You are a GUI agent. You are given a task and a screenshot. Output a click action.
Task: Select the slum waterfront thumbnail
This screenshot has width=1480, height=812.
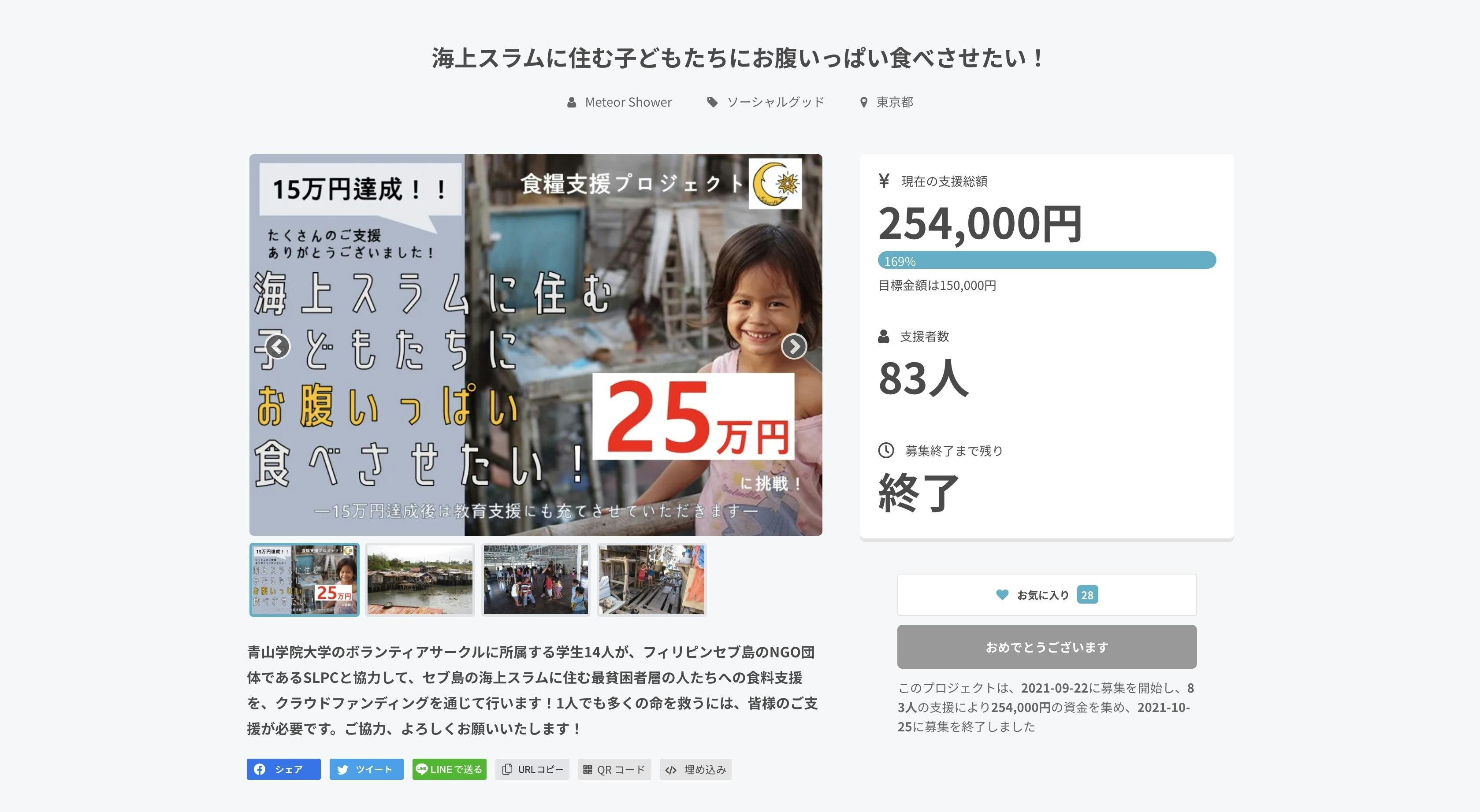(420, 579)
